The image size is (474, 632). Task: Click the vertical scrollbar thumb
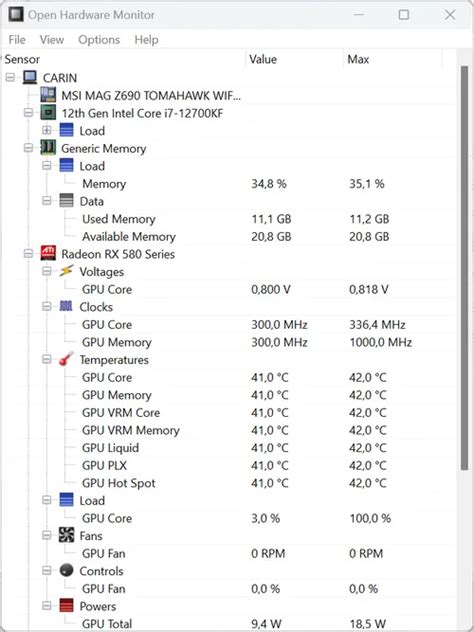(464, 268)
